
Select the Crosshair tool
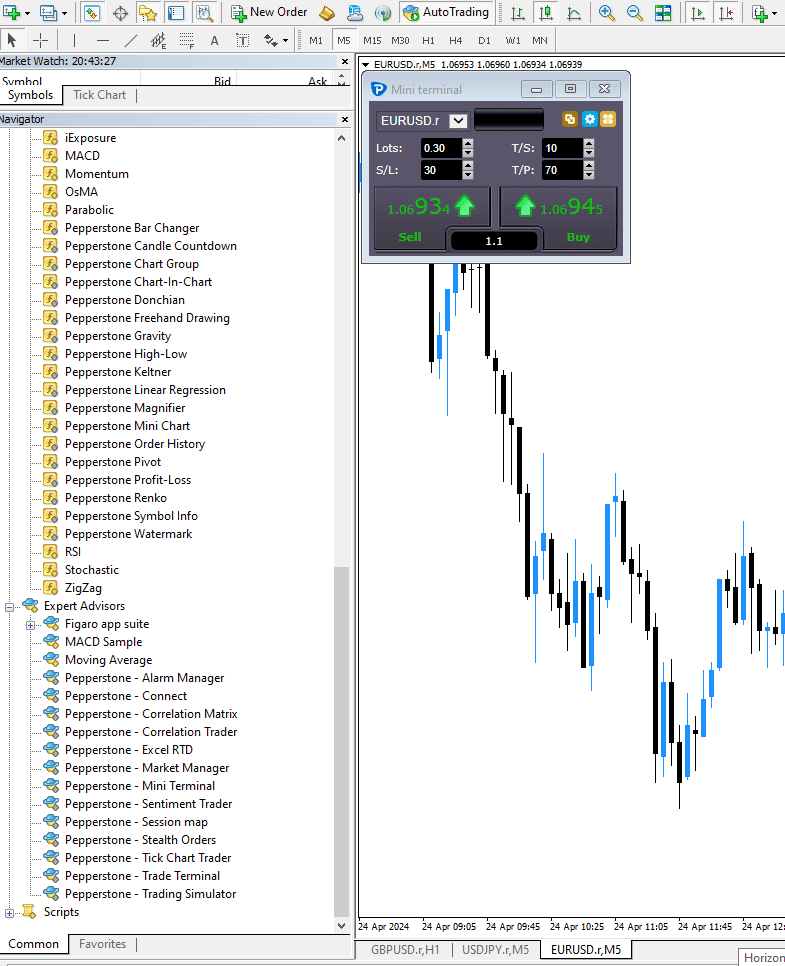tap(41, 41)
